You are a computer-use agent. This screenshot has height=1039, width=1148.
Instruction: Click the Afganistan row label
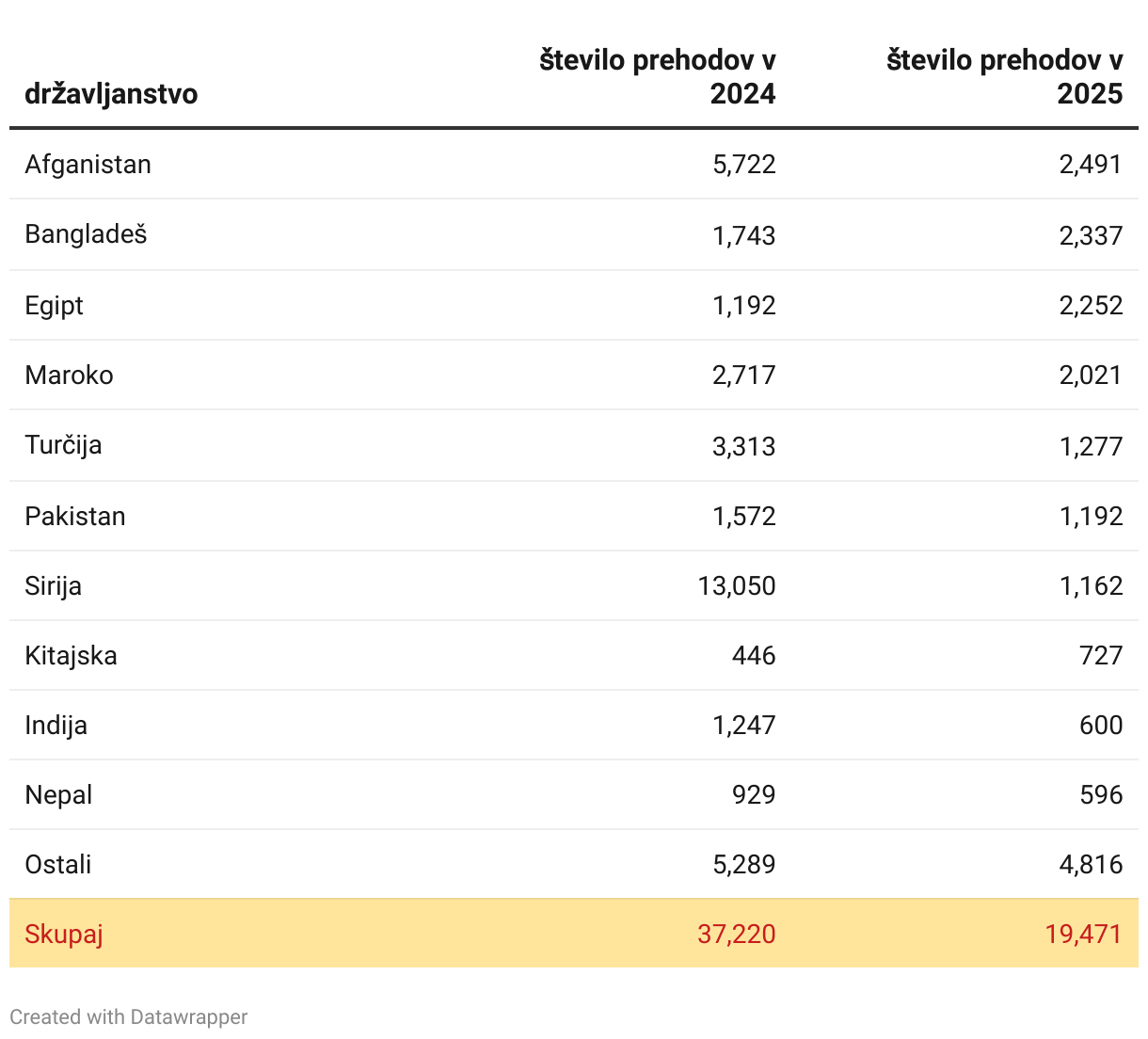coord(88,165)
